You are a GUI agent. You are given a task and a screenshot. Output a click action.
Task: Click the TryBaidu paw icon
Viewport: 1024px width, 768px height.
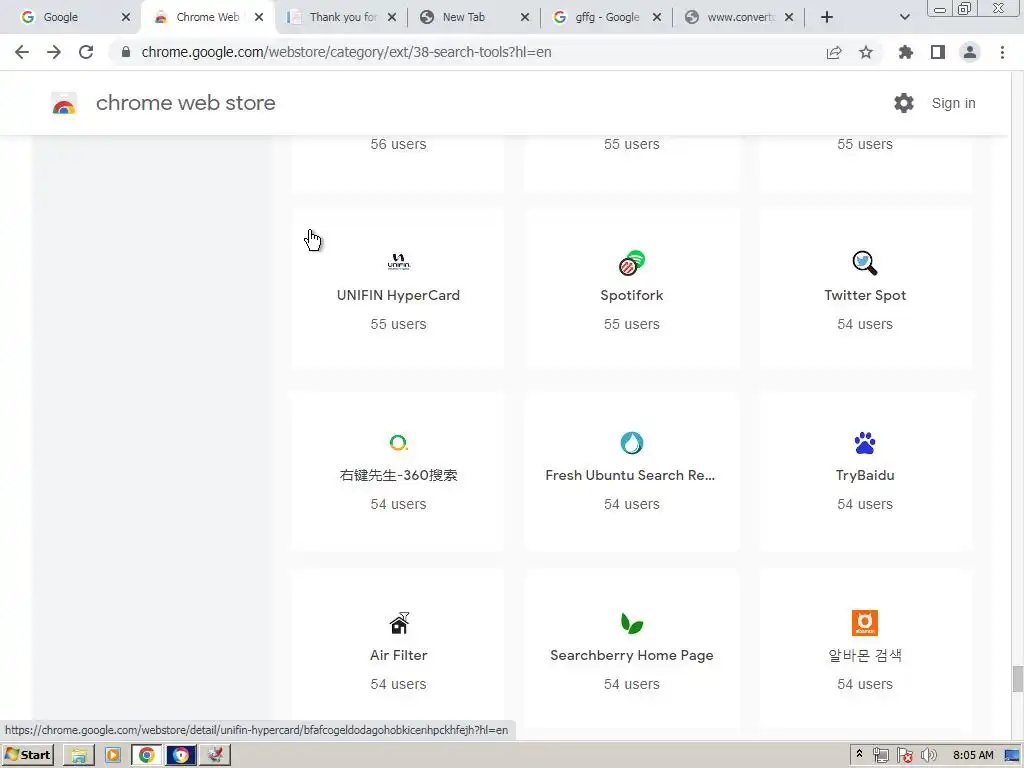click(865, 443)
